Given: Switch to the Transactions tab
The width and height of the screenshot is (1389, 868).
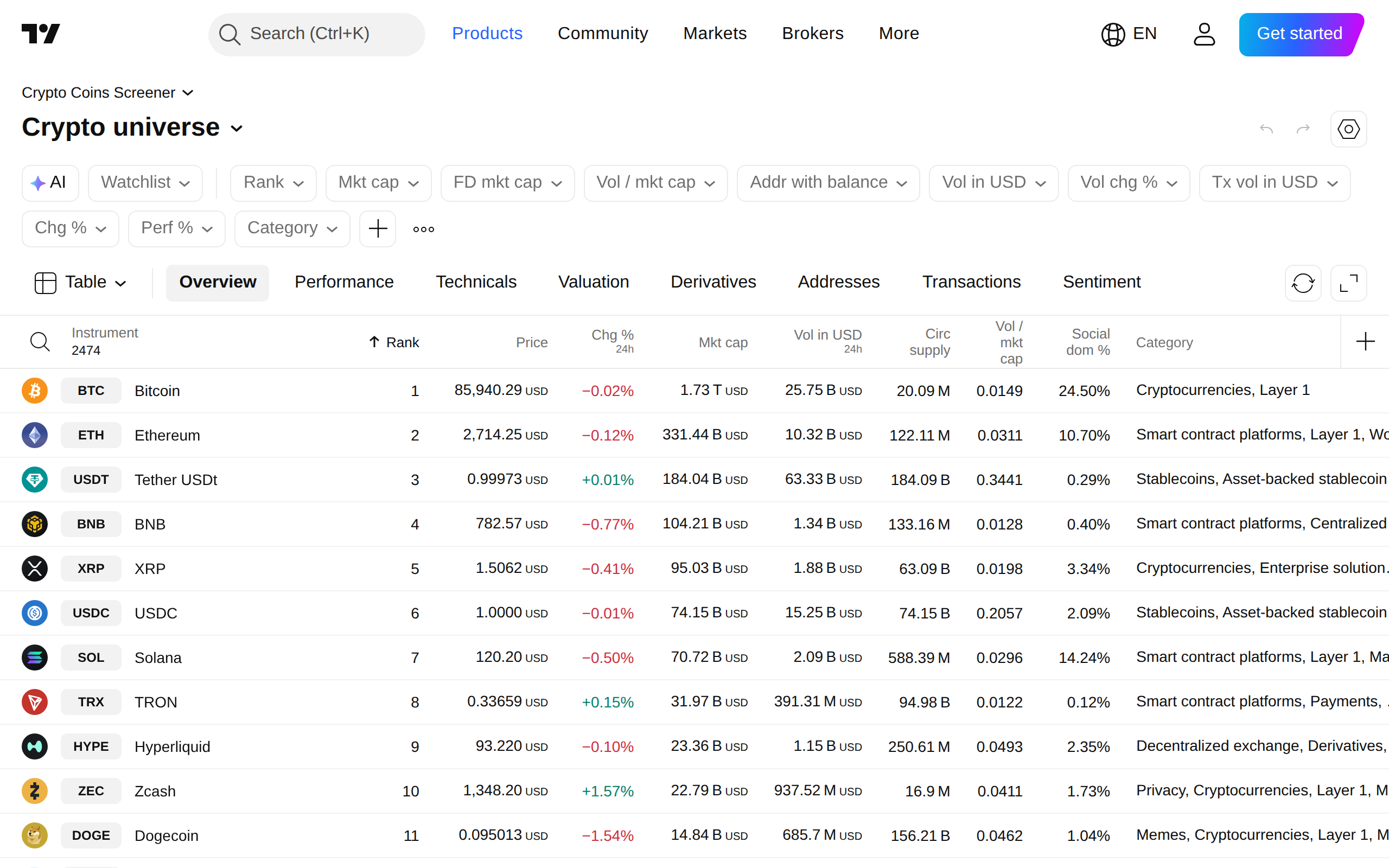Looking at the screenshot, I should [x=971, y=283].
